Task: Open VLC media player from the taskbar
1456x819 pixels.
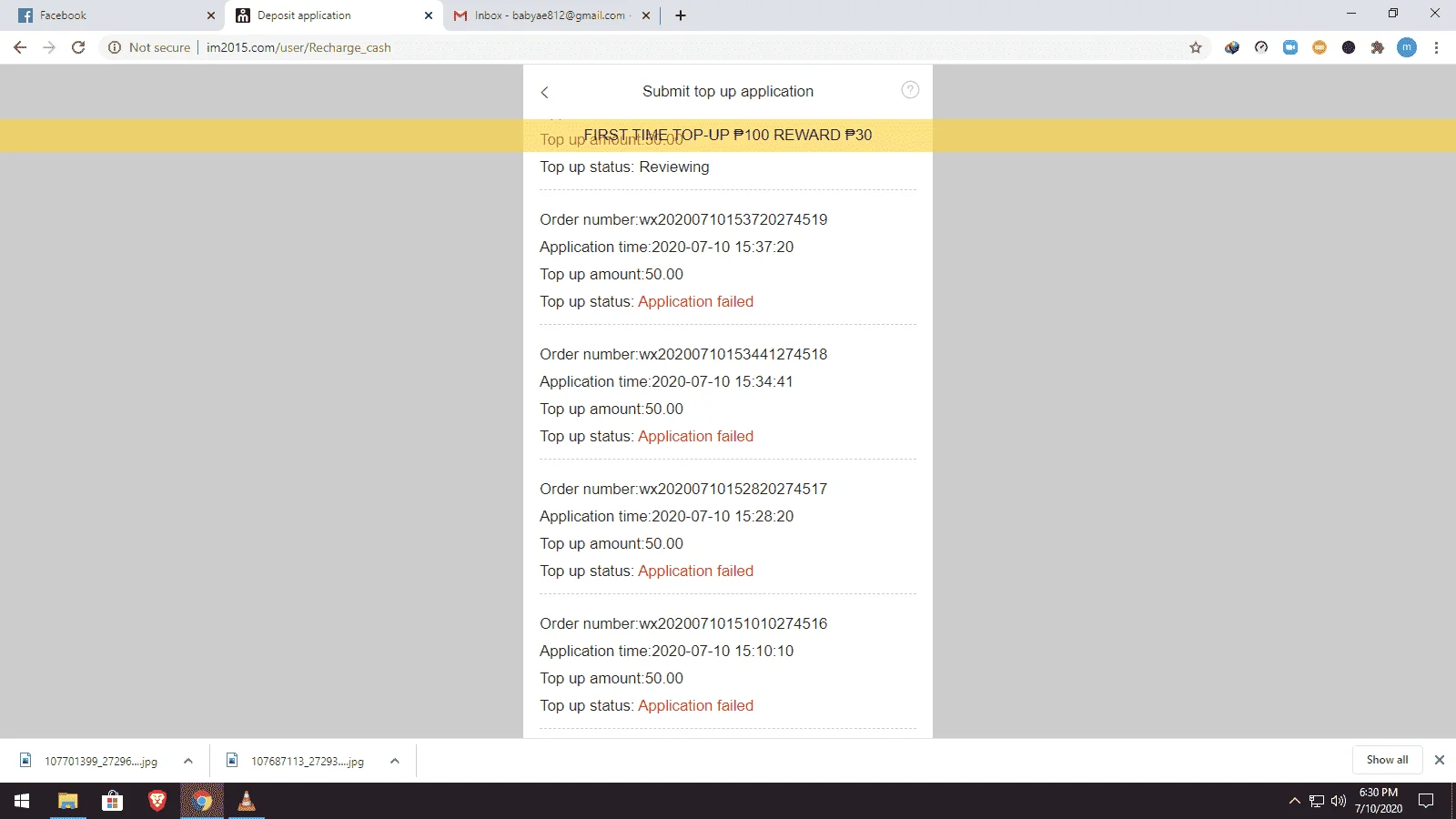Action: (x=247, y=801)
